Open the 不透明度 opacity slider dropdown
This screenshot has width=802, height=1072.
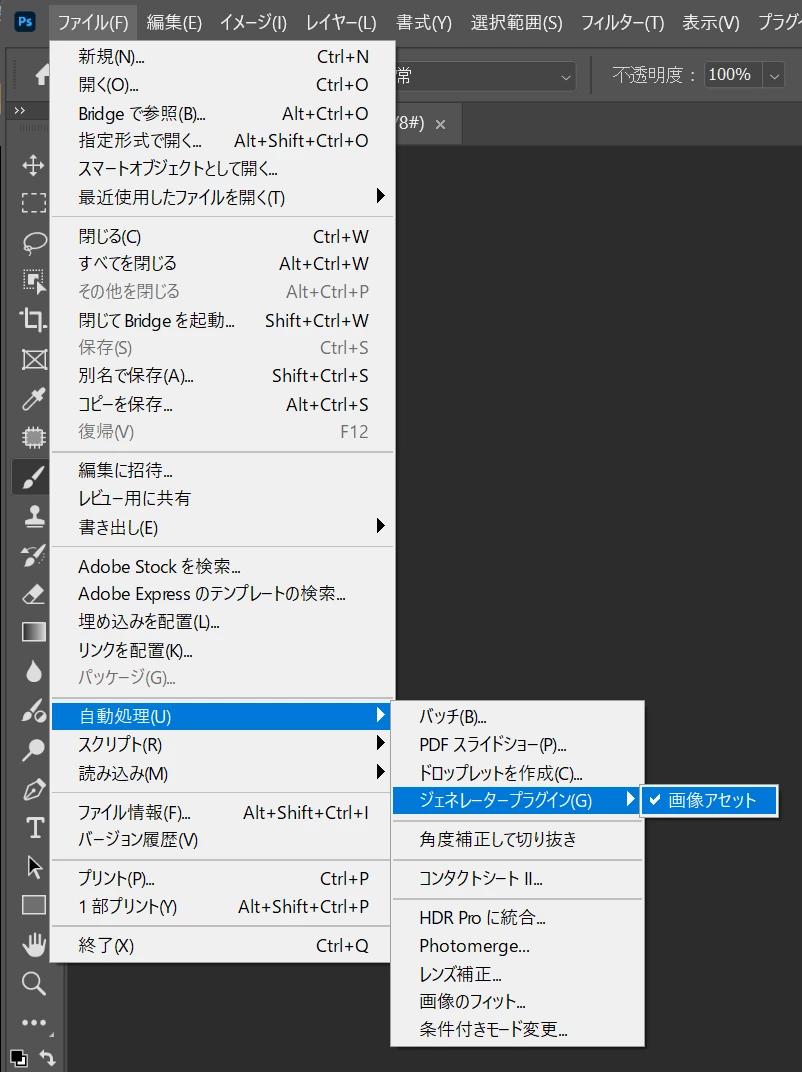tap(774, 75)
